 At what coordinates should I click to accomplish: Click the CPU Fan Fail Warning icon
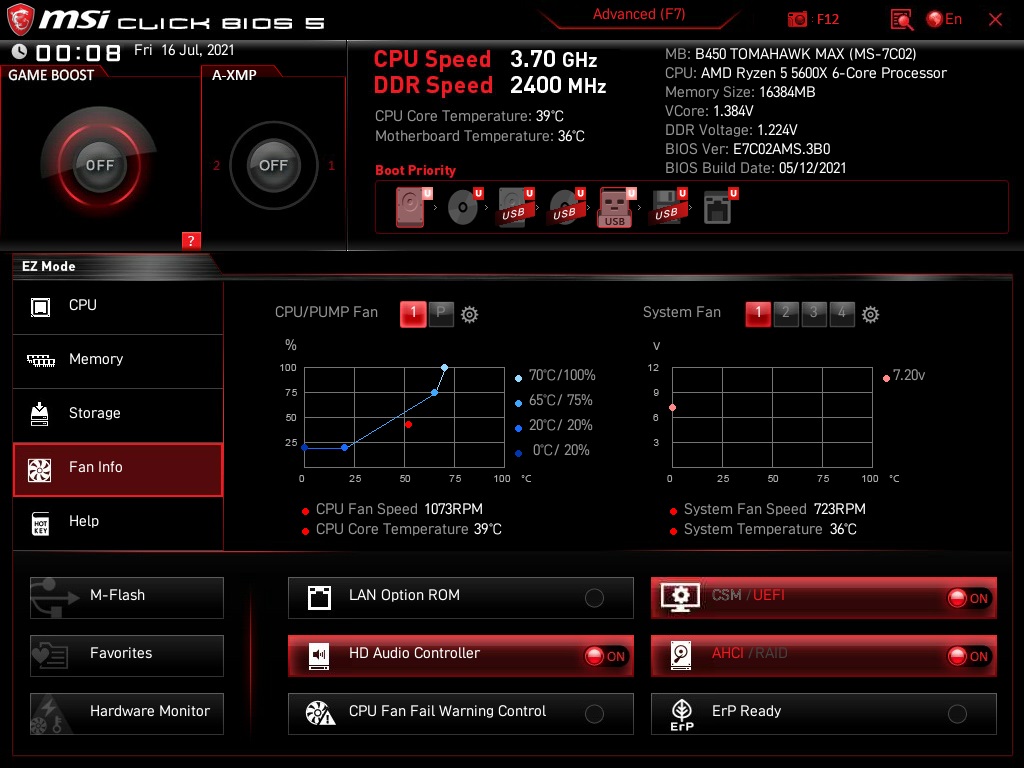click(320, 713)
